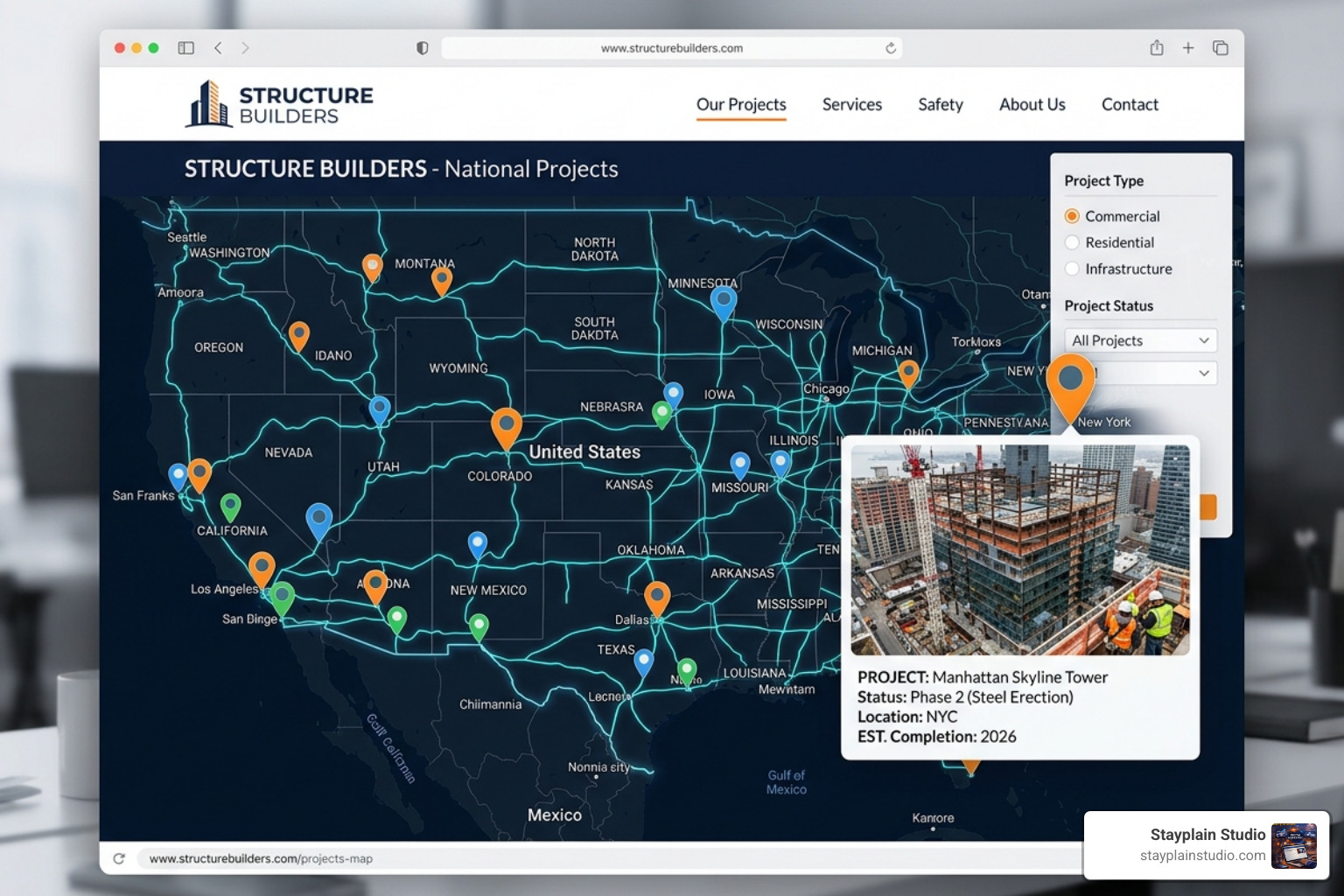Open the Contact nav item

tap(1130, 104)
